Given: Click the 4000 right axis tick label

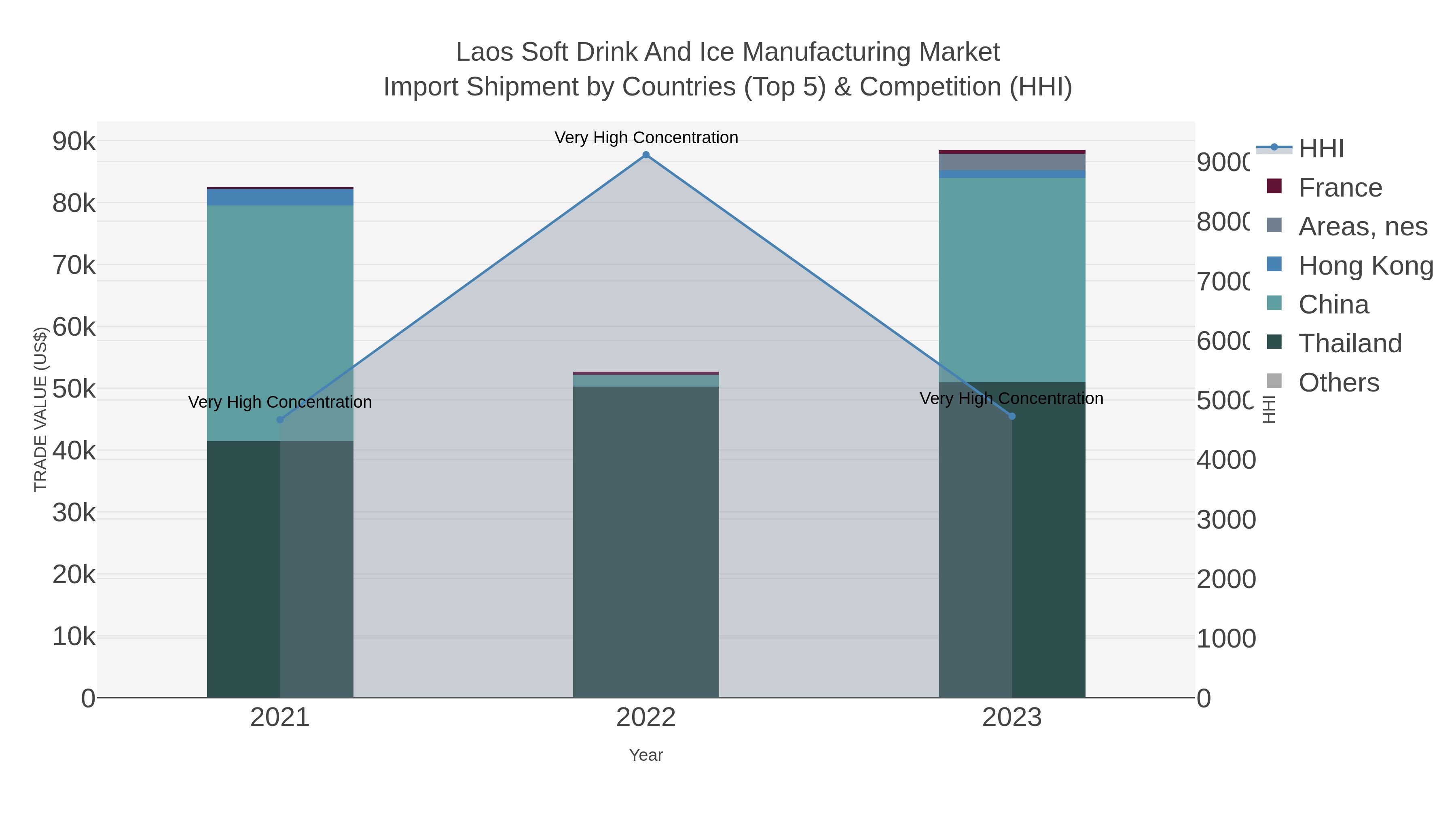Looking at the screenshot, I should [x=1226, y=460].
